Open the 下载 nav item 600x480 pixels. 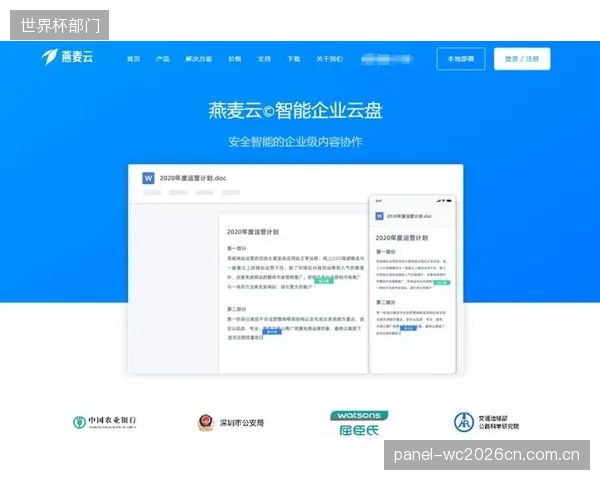[293, 59]
